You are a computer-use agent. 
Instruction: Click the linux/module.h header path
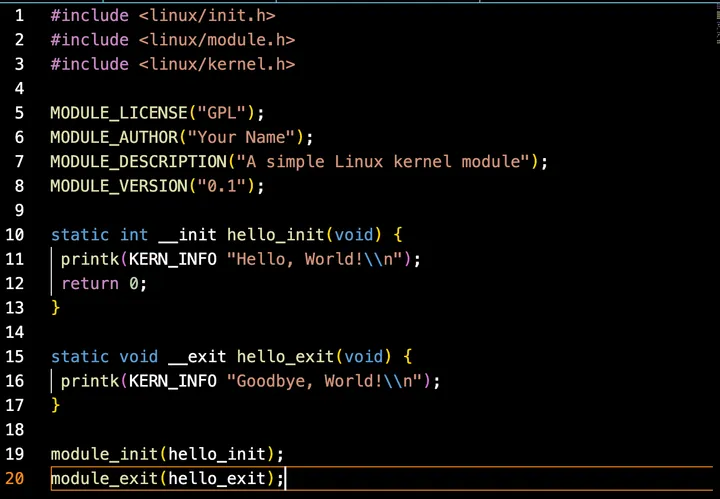coord(216,40)
